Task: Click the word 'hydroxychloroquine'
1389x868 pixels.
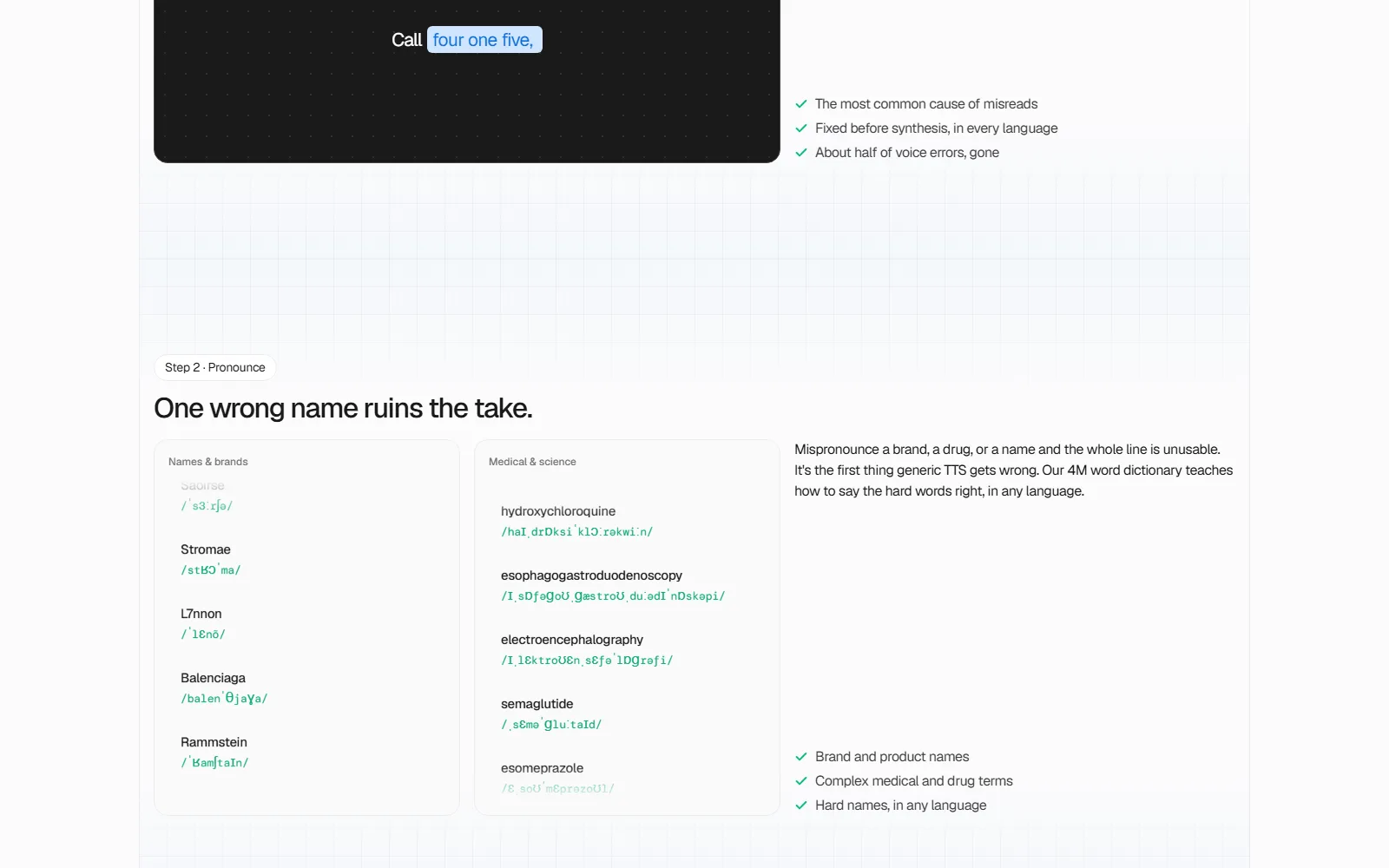Action: (x=558, y=511)
